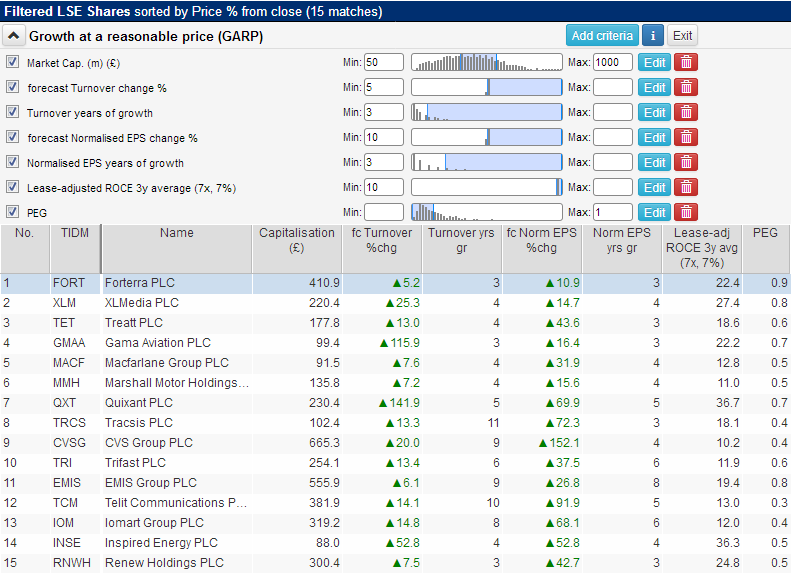Click the TRI ticker cell

[75, 463]
